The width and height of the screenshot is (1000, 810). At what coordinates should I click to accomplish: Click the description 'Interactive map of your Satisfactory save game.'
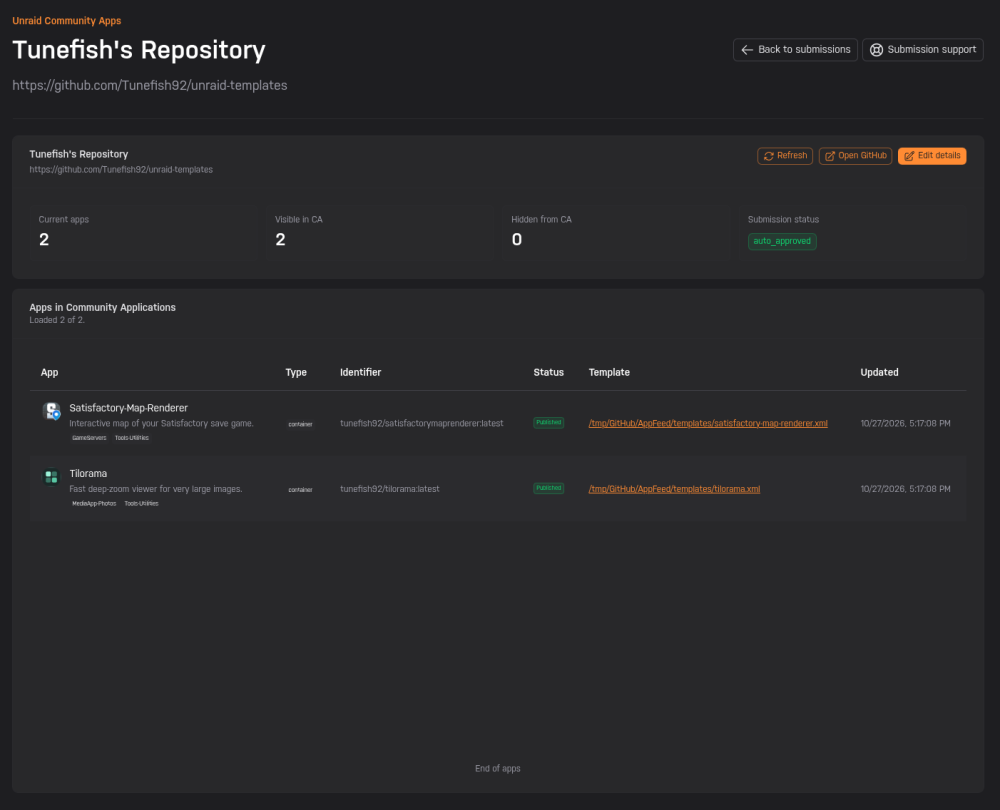click(x=161, y=423)
